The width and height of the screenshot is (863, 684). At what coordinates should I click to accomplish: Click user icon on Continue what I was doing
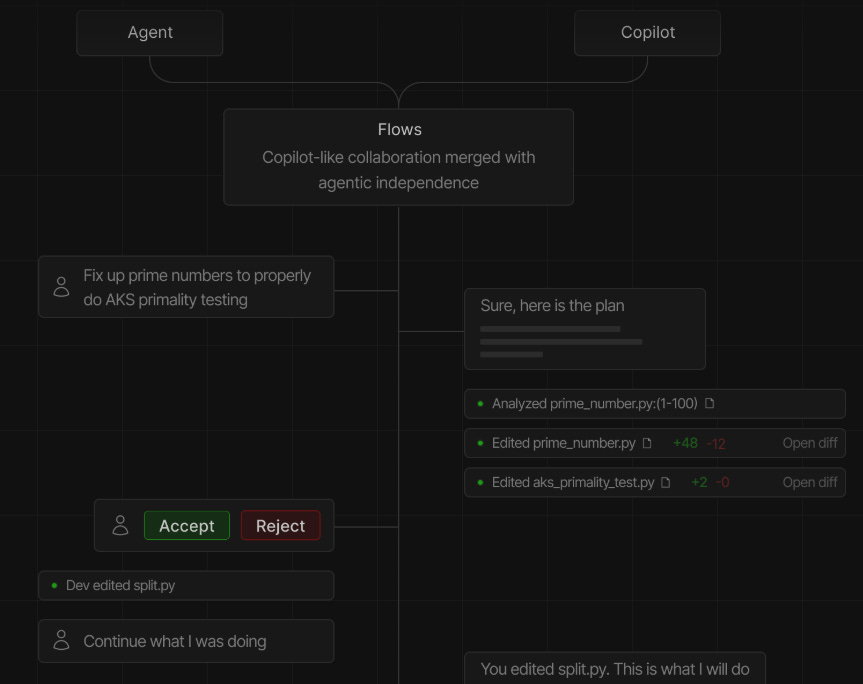61,640
